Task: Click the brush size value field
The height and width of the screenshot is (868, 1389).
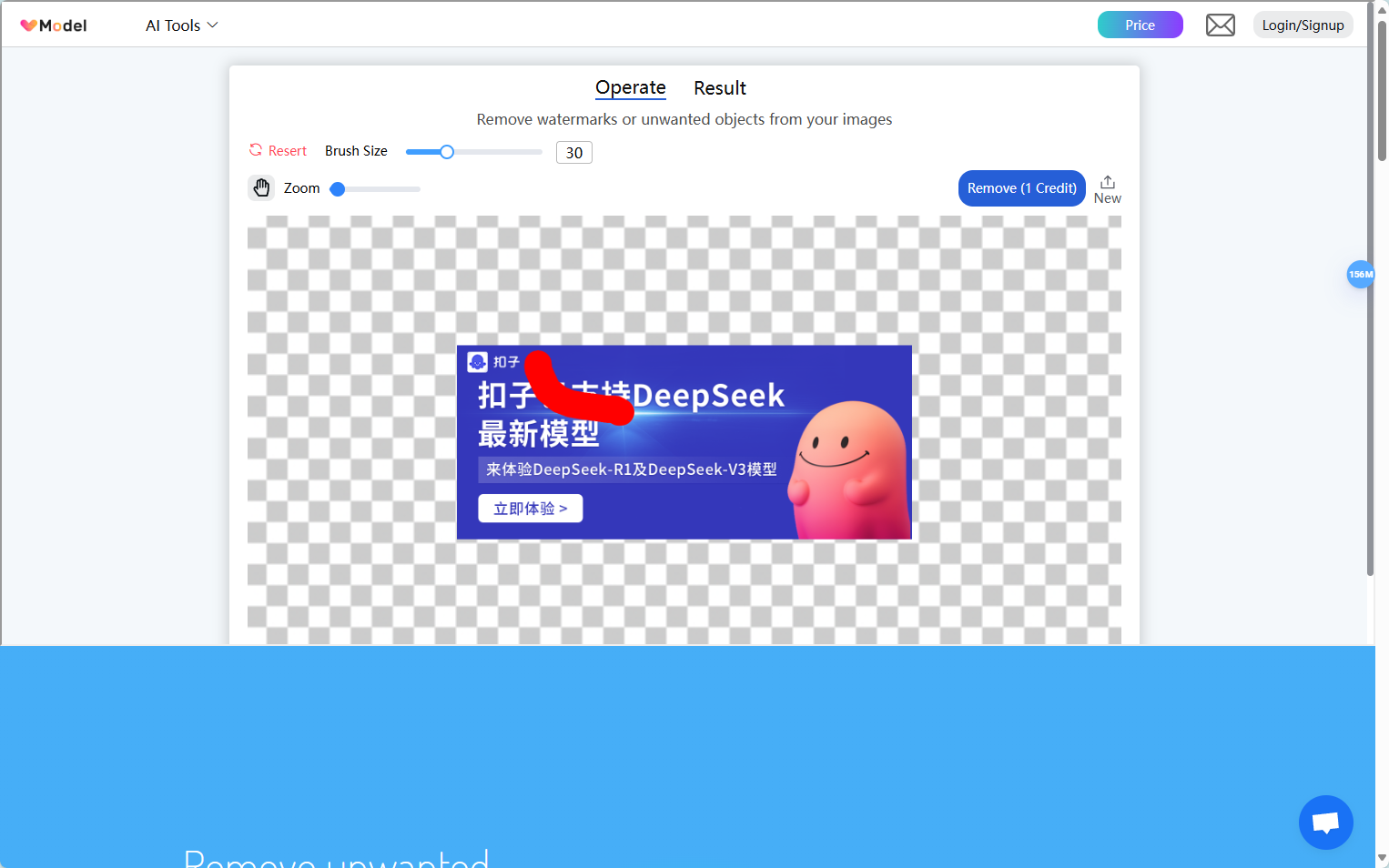Action: (x=574, y=153)
